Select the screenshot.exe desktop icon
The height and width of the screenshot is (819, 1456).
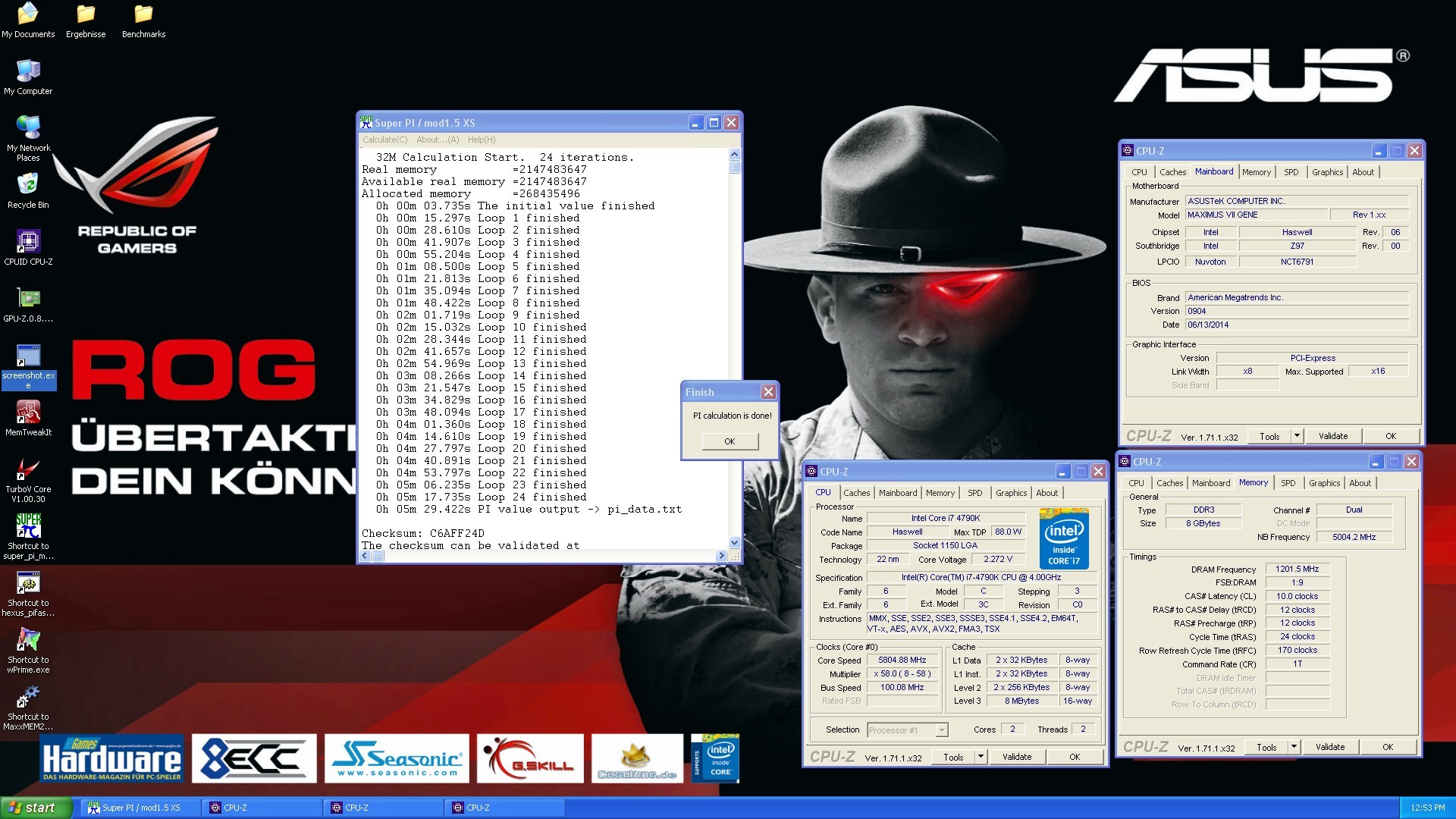pos(28,366)
